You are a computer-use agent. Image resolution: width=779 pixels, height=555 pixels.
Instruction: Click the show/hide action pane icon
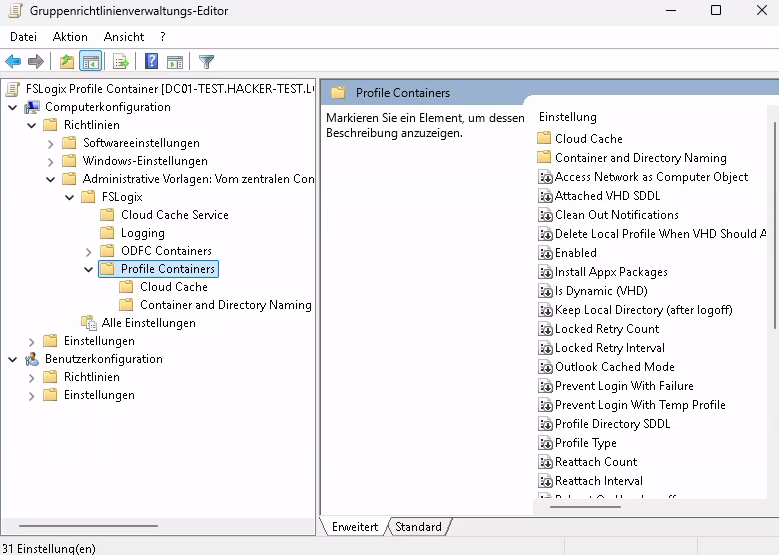click(175, 62)
